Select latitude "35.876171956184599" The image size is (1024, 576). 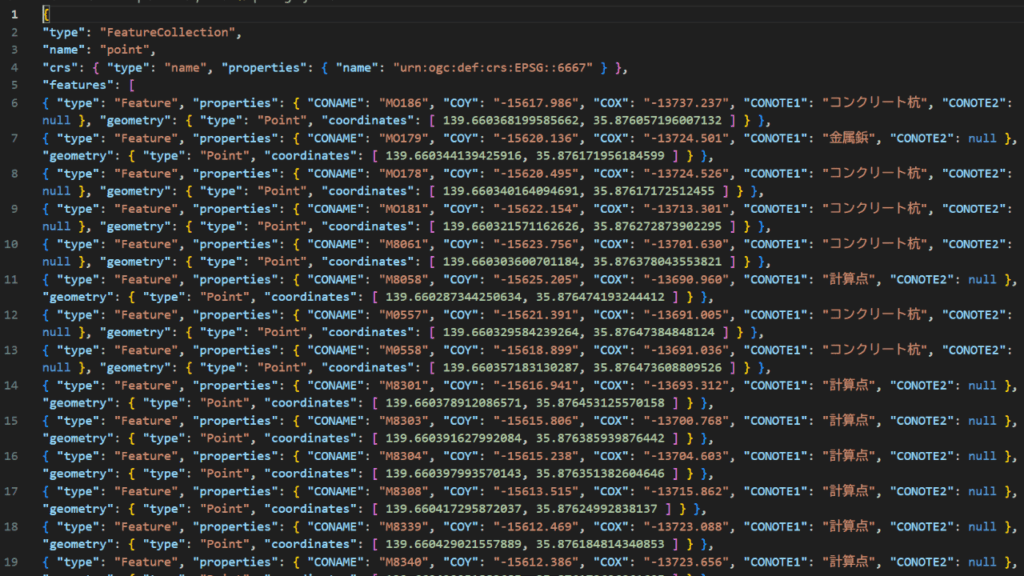coord(600,155)
